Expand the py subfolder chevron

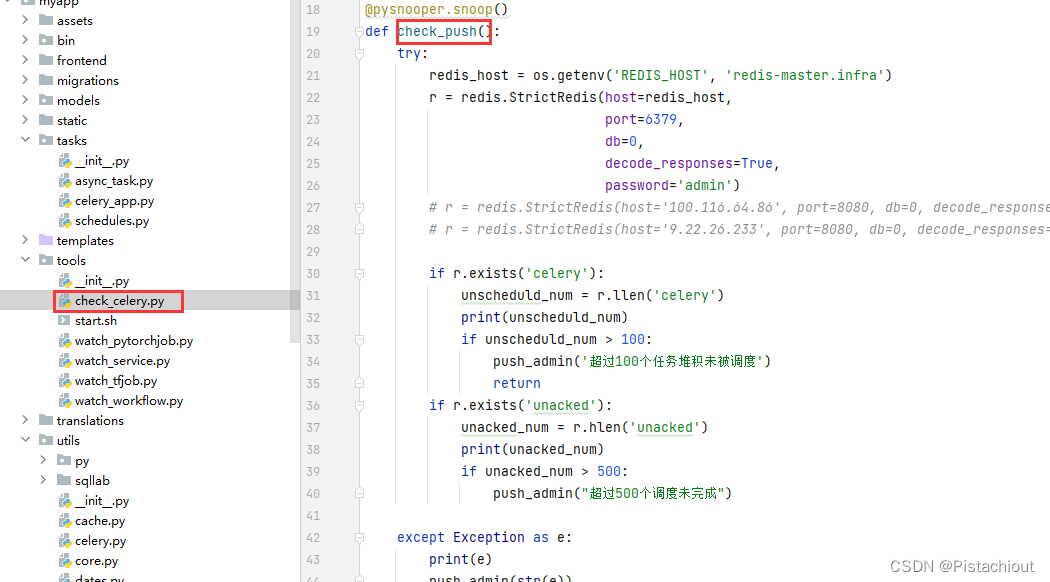point(44,460)
